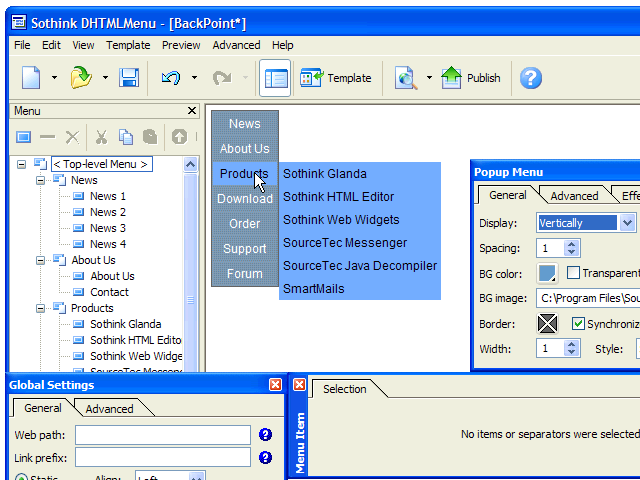Delete selected item in Menu panel
The image size is (640, 480).
pos(72,137)
